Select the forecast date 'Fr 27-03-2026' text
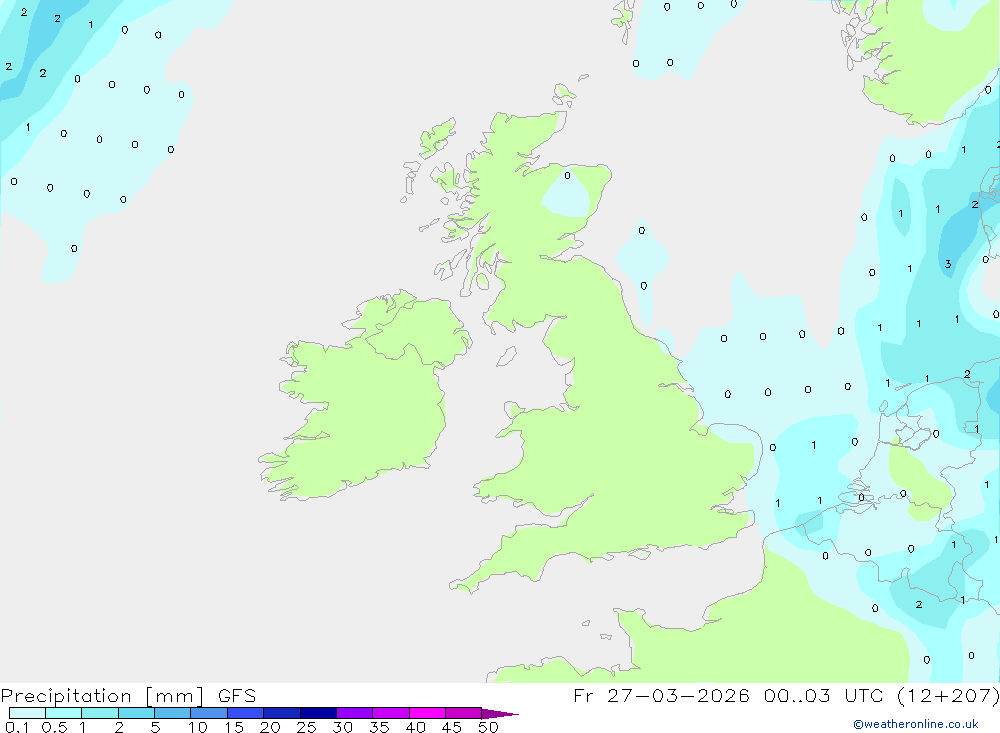This screenshot has width=1000, height=733. (661, 695)
